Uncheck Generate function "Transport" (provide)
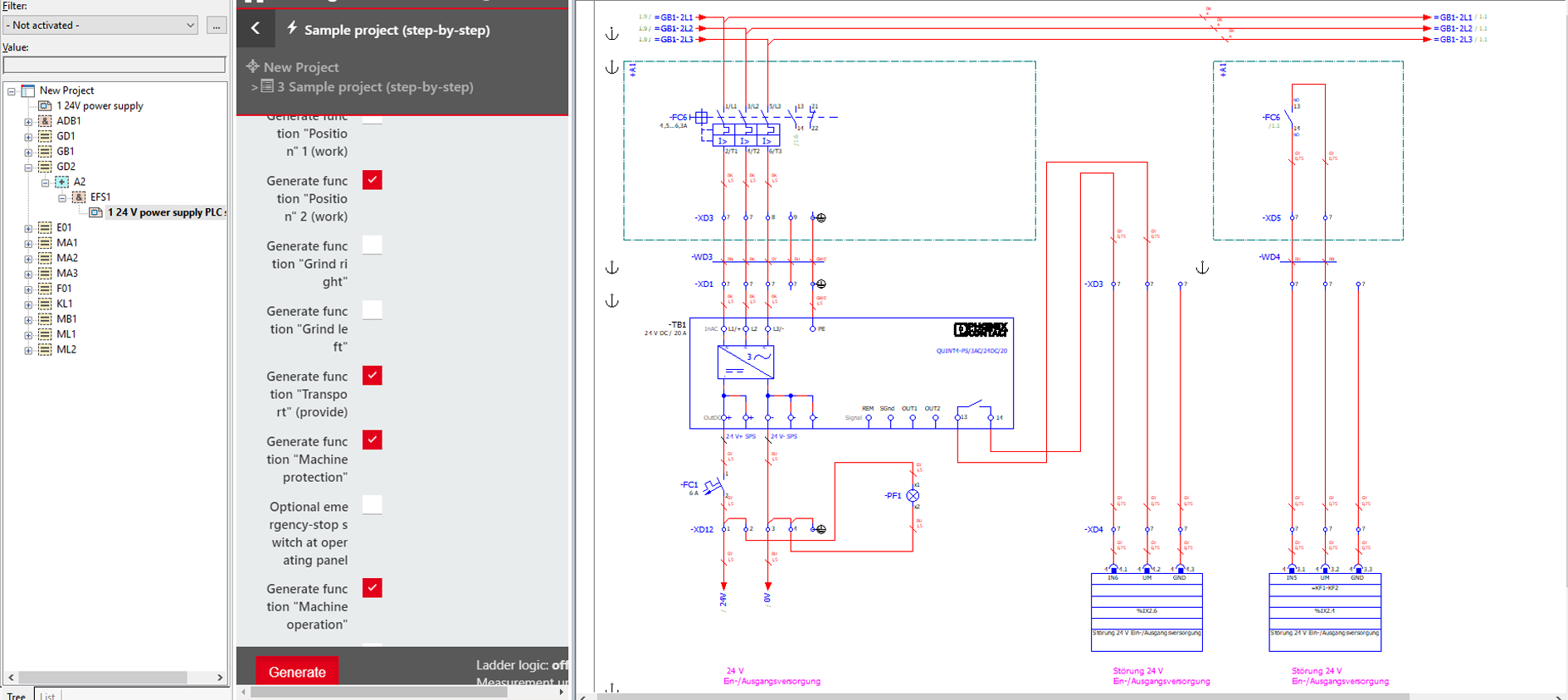Screen dimensions: 1568x700 pyautogui.click(x=373, y=375)
